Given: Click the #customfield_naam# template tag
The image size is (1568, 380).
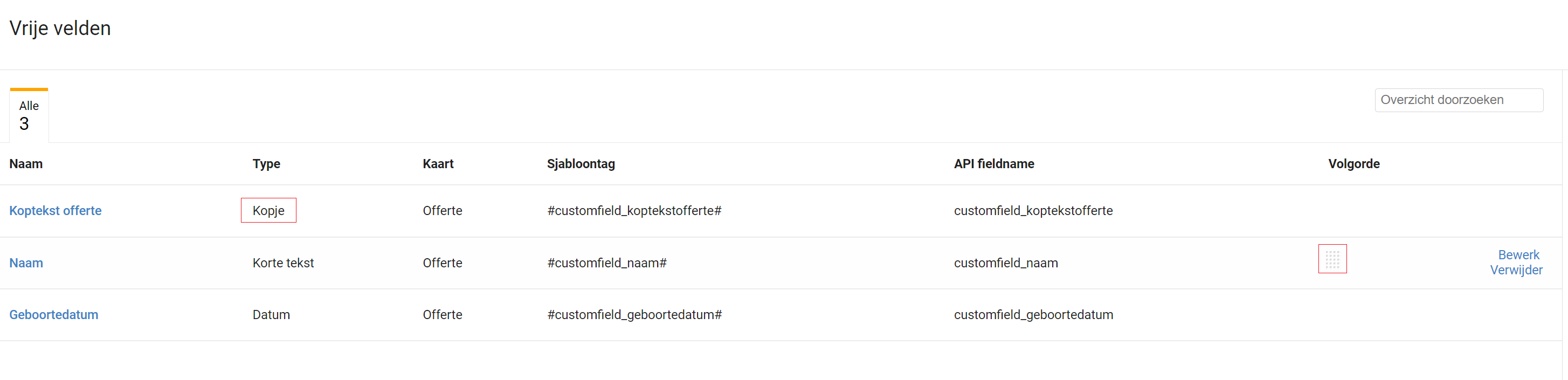Looking at the screenshot, I should (x=607, y=263).
